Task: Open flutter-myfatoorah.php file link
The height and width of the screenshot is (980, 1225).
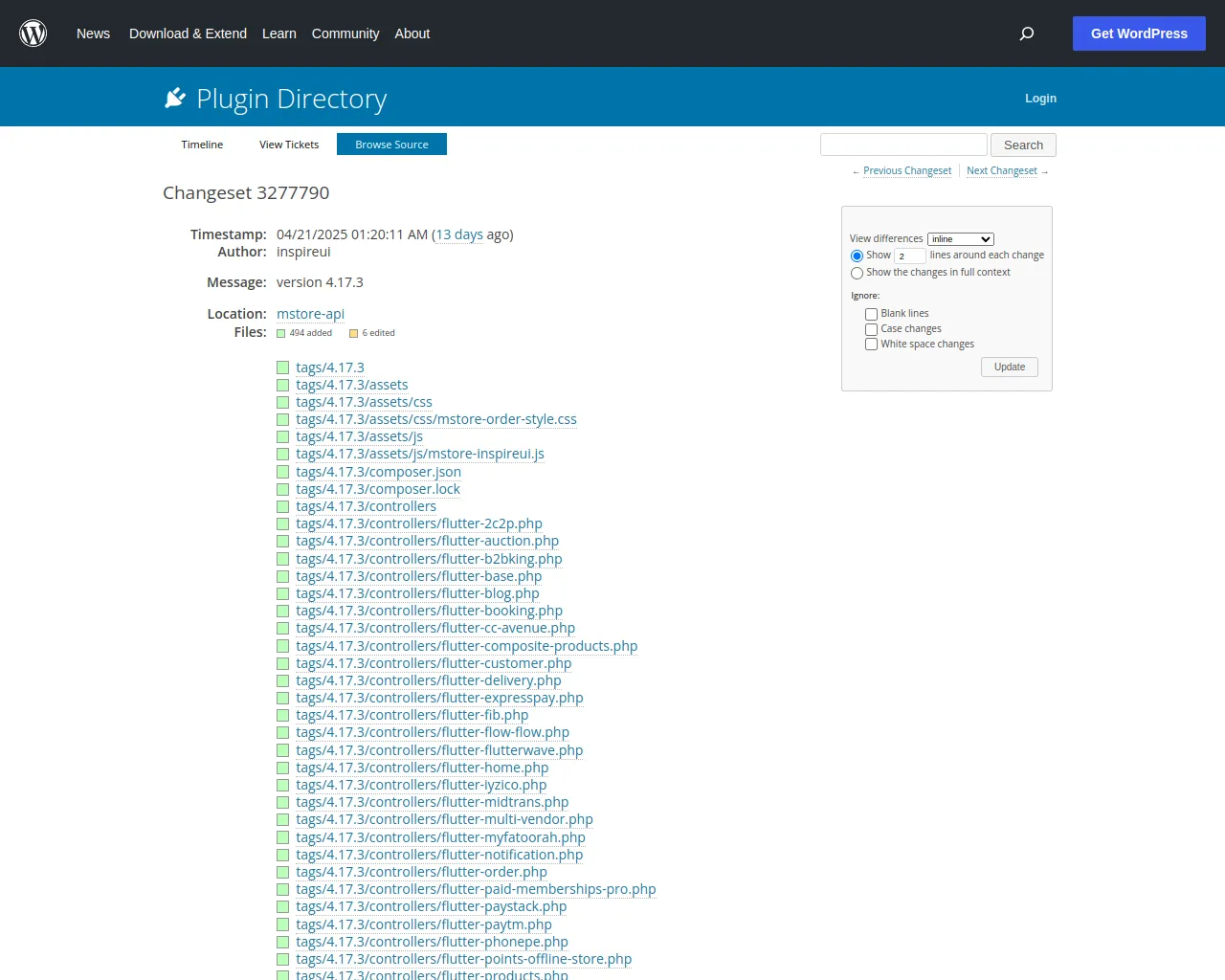Action: [x=440, y=837]
